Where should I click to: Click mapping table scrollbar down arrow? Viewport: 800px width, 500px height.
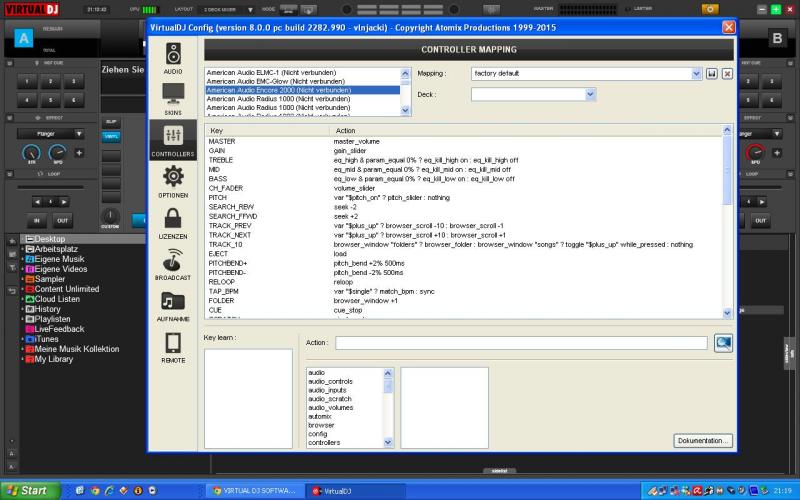click(728, 313)
